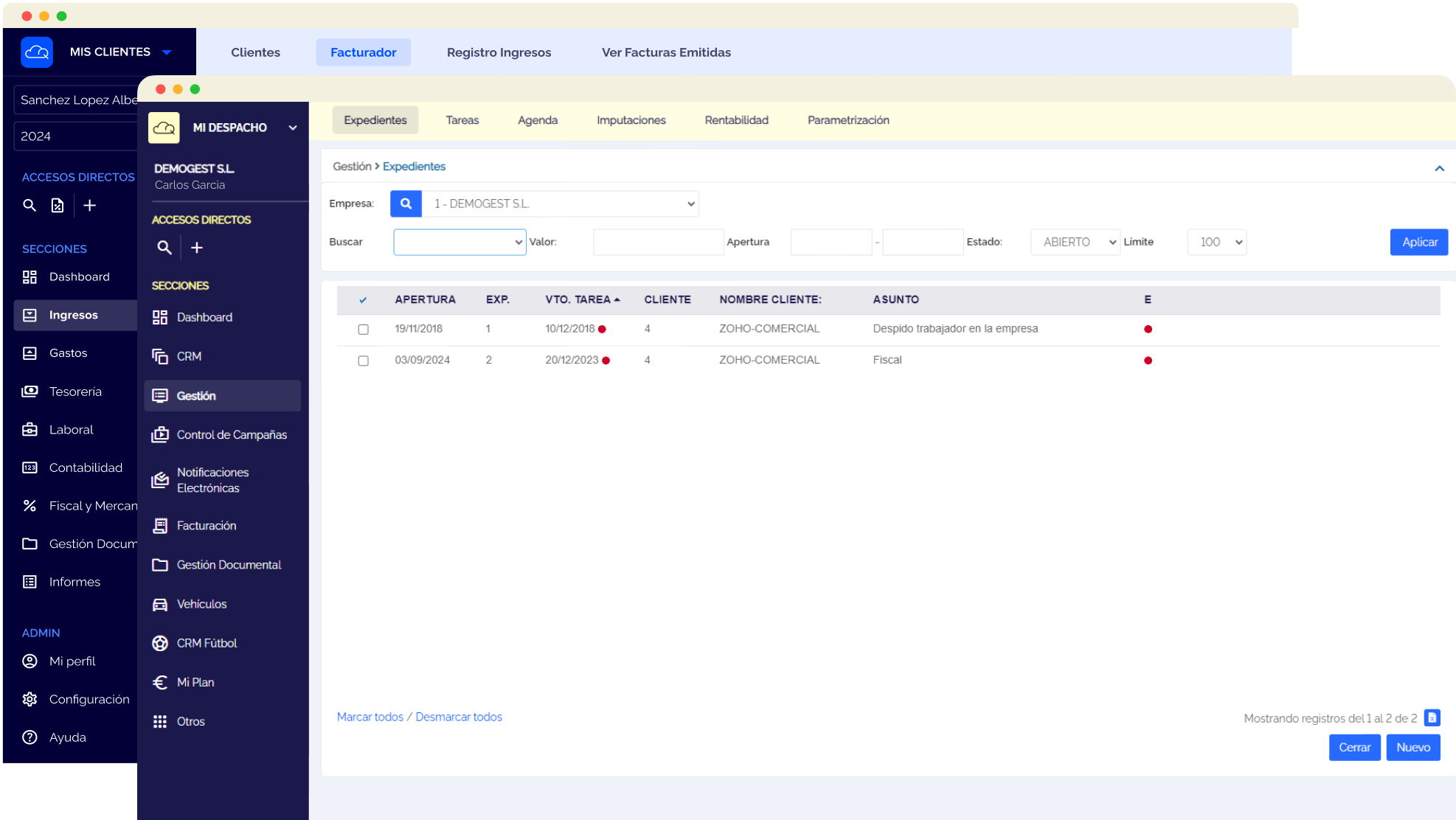This screenshot has width=1456, height=820.
Task: Open search icon in Mis Clientes sidebar
Action: [x=30, y=205]
